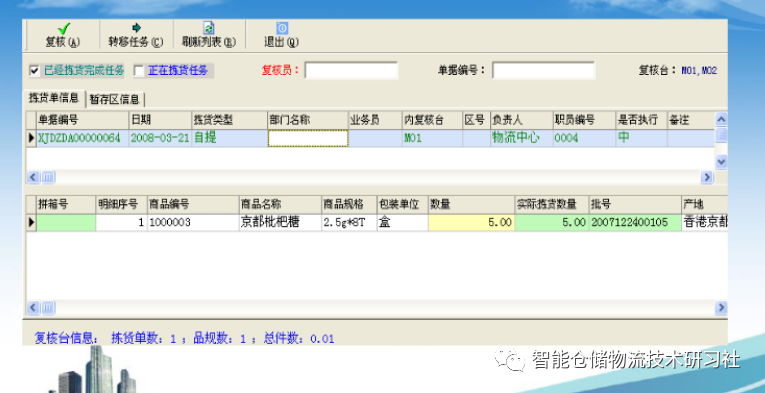
Task: Click the 产地 column header
Action: [705, 204]
